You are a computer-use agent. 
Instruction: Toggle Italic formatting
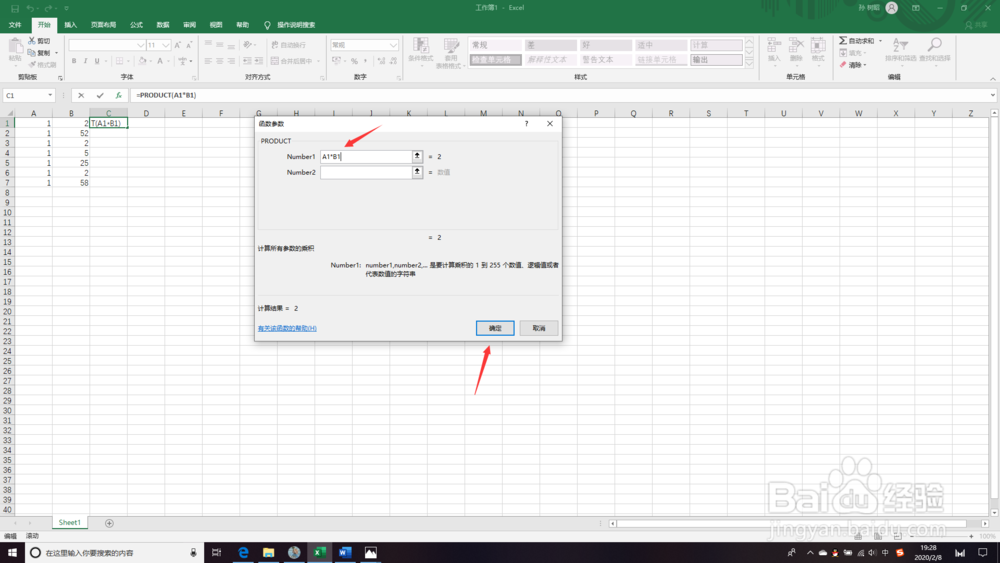[85, 61]
